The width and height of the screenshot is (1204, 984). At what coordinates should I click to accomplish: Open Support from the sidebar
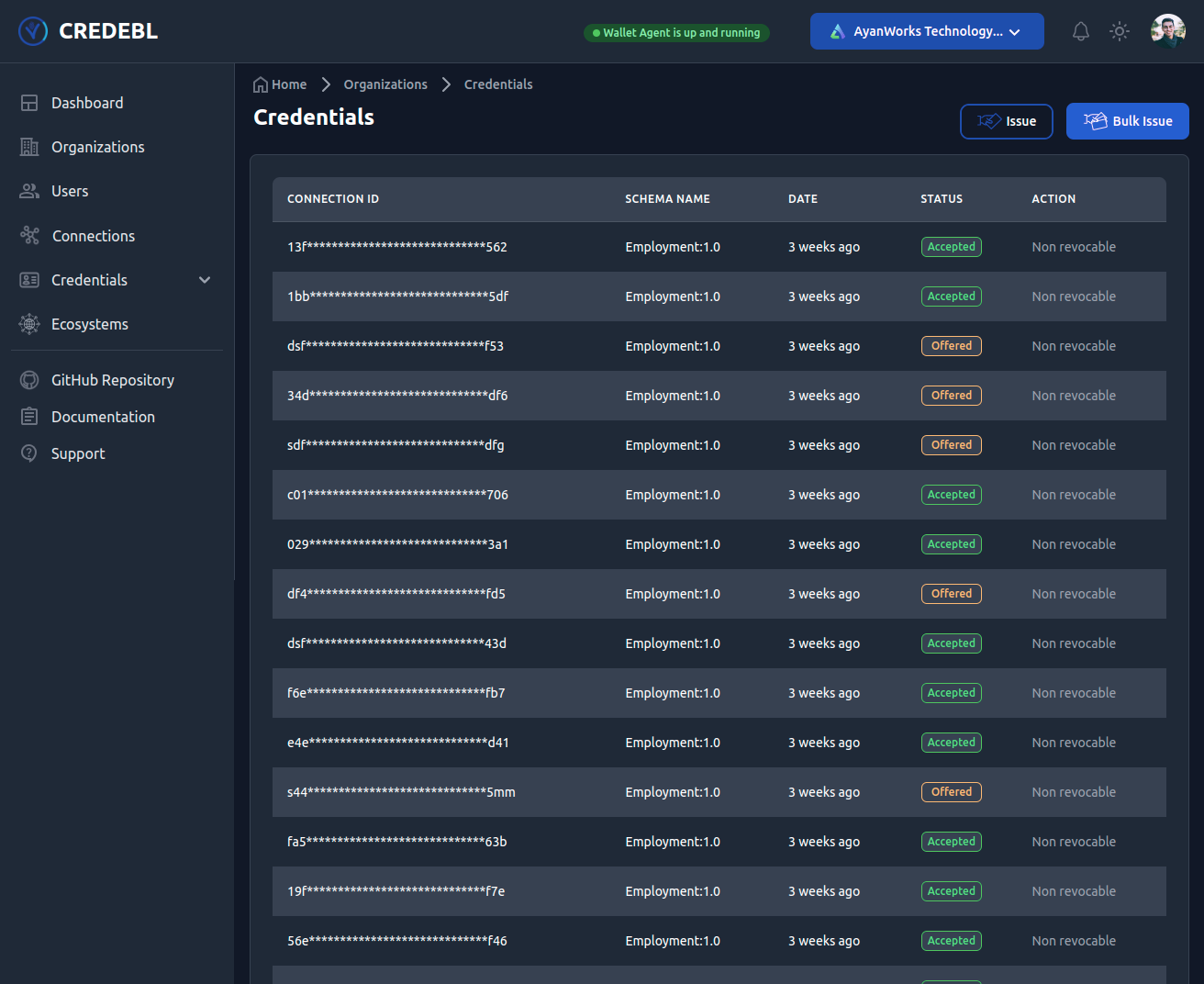[78, 453]
